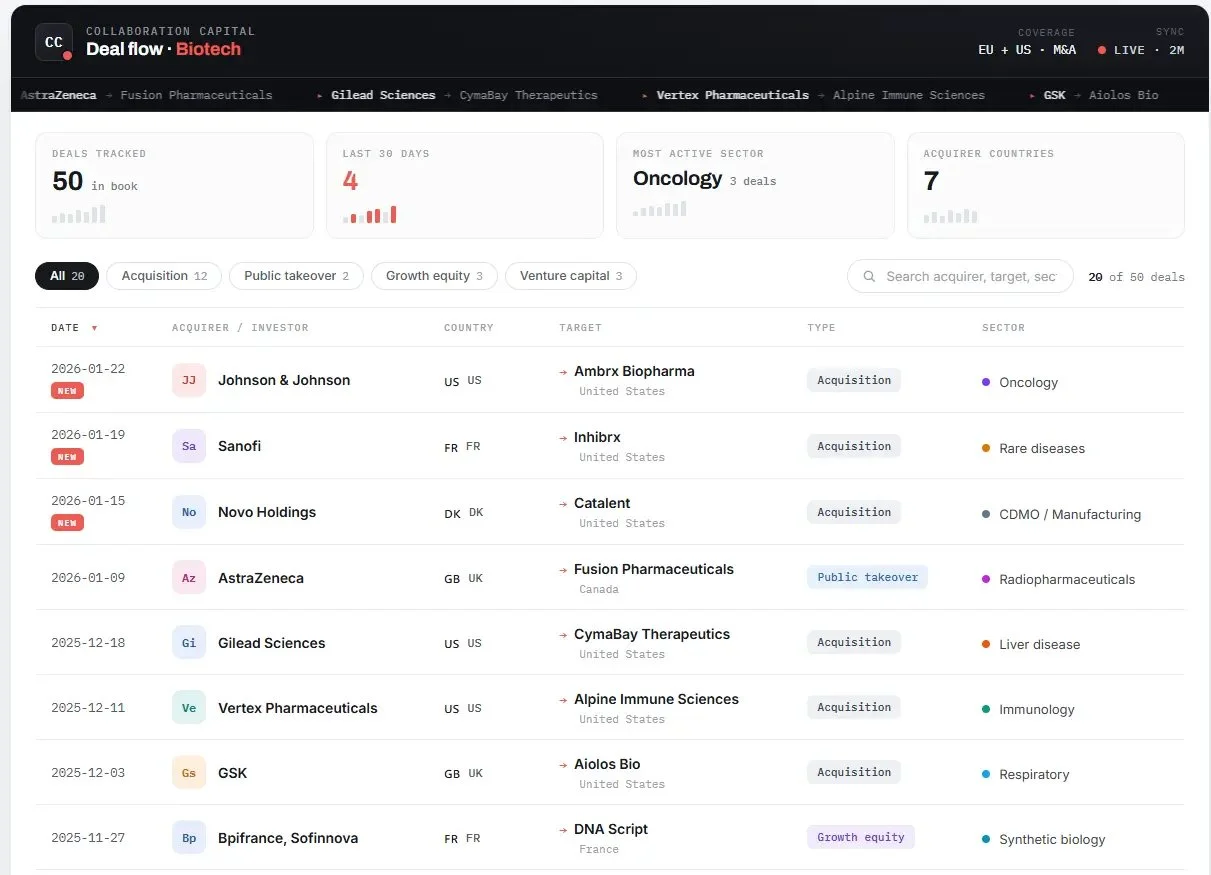The image size is (1211, 875).
Task: Click the CC Collaboration Capital logo
Action: [x=54, y=42]
